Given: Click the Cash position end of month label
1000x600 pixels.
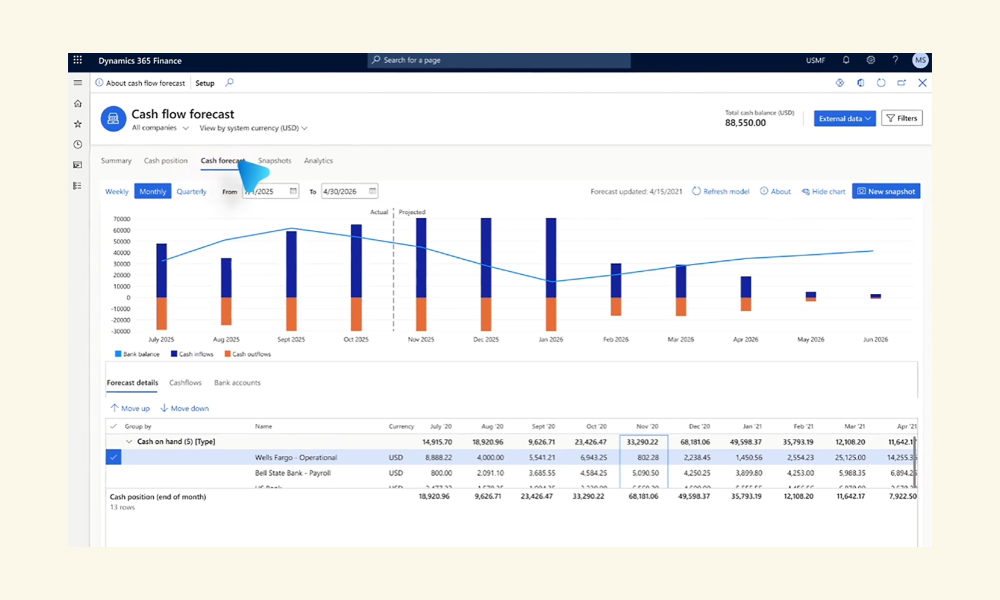Looking at the screenshot, I should pyautogui.click(x=158, y=497).
